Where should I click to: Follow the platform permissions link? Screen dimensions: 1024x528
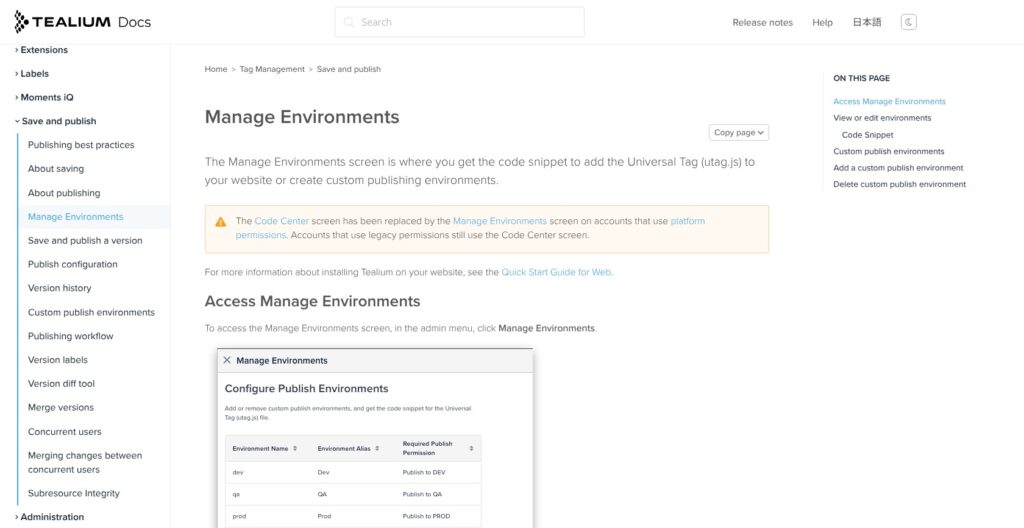tap(688, 221)
